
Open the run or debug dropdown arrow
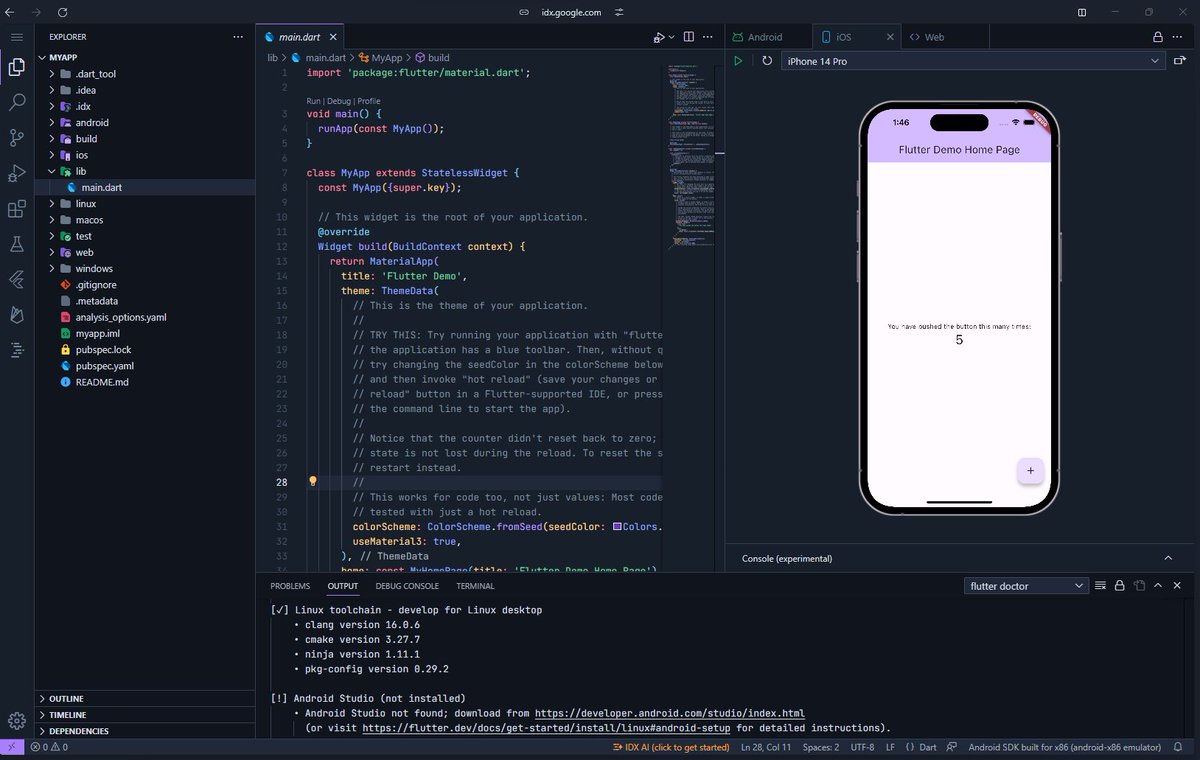[x=671, y=37]
